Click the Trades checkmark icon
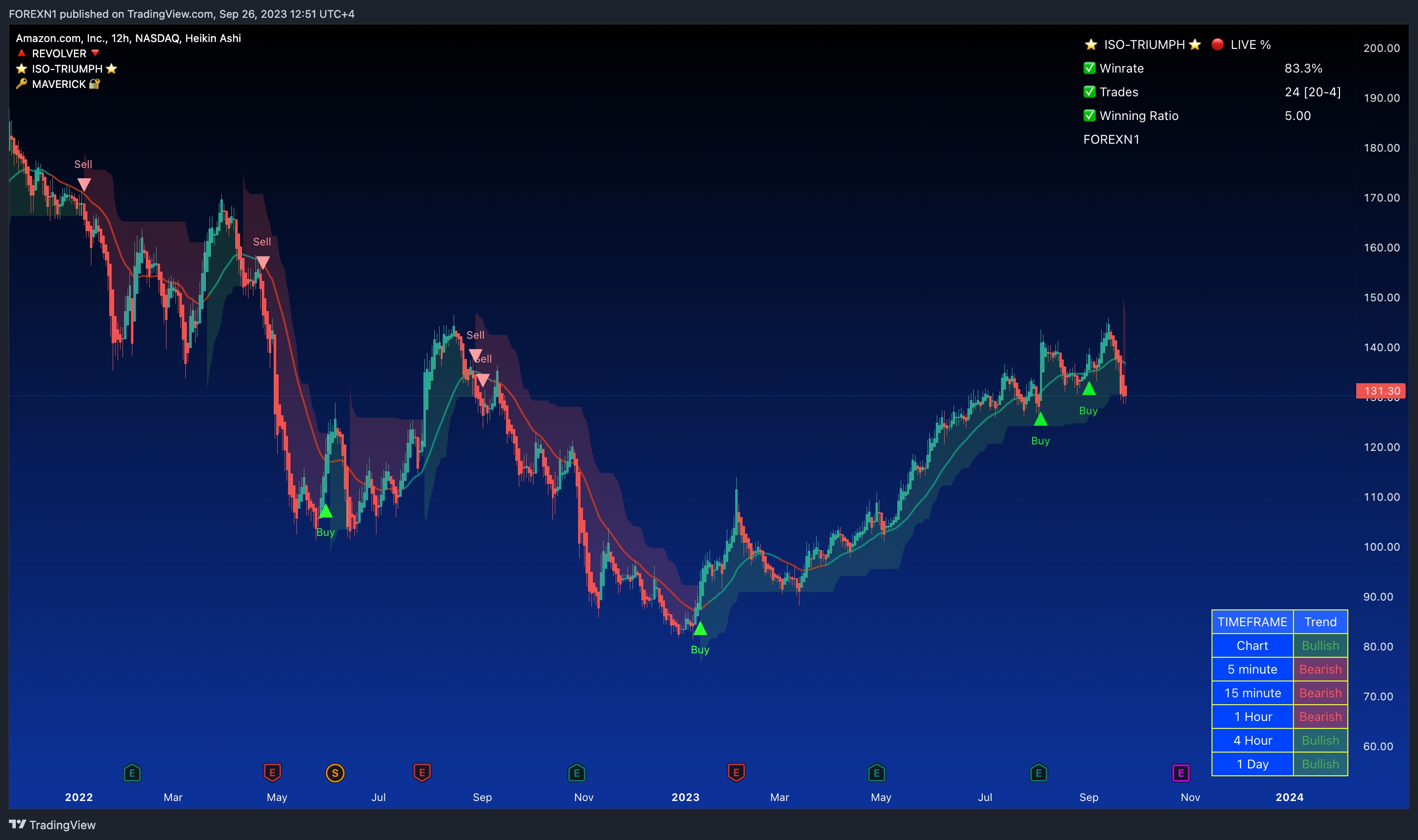 pyautogui.click(x=1089, y=92)
